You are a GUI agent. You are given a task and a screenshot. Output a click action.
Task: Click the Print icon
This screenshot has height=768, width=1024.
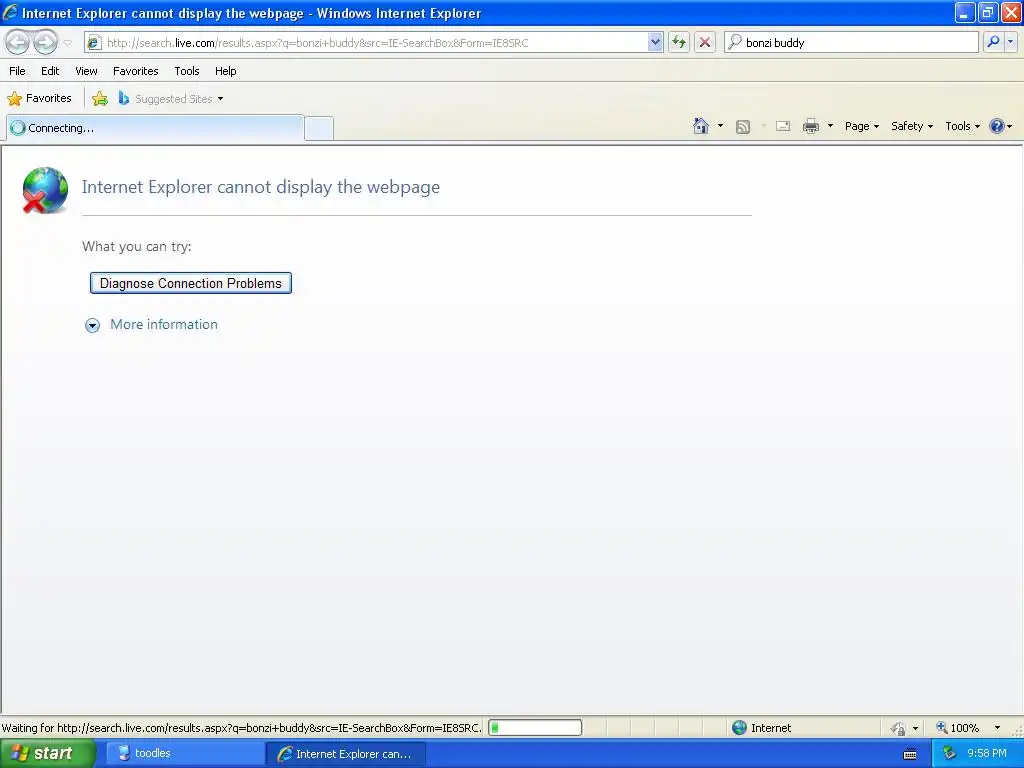[811, 126]
